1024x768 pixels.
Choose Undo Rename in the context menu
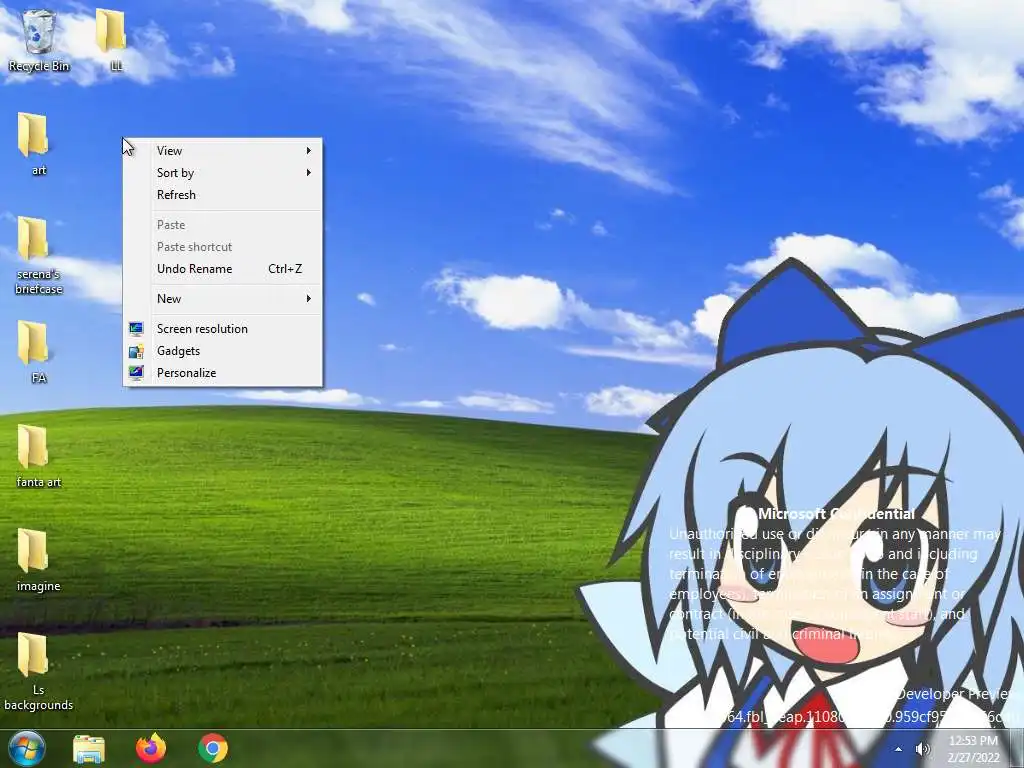[223, 269]
